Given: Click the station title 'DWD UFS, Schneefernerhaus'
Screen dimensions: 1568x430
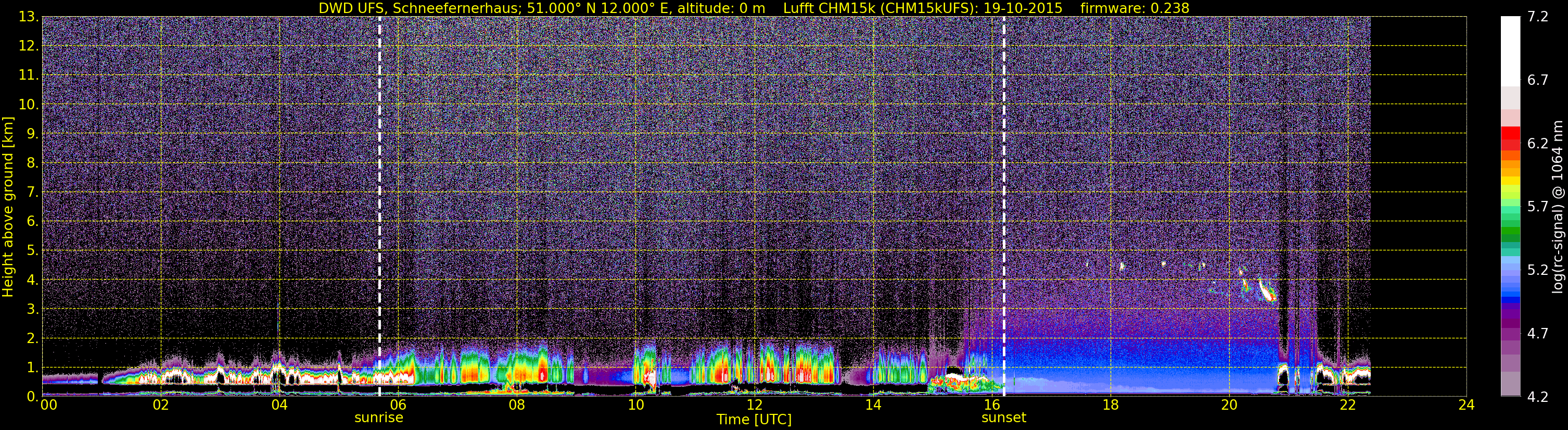Looking at the screenshot, I should pyautogui.click(x=419, y=8).
